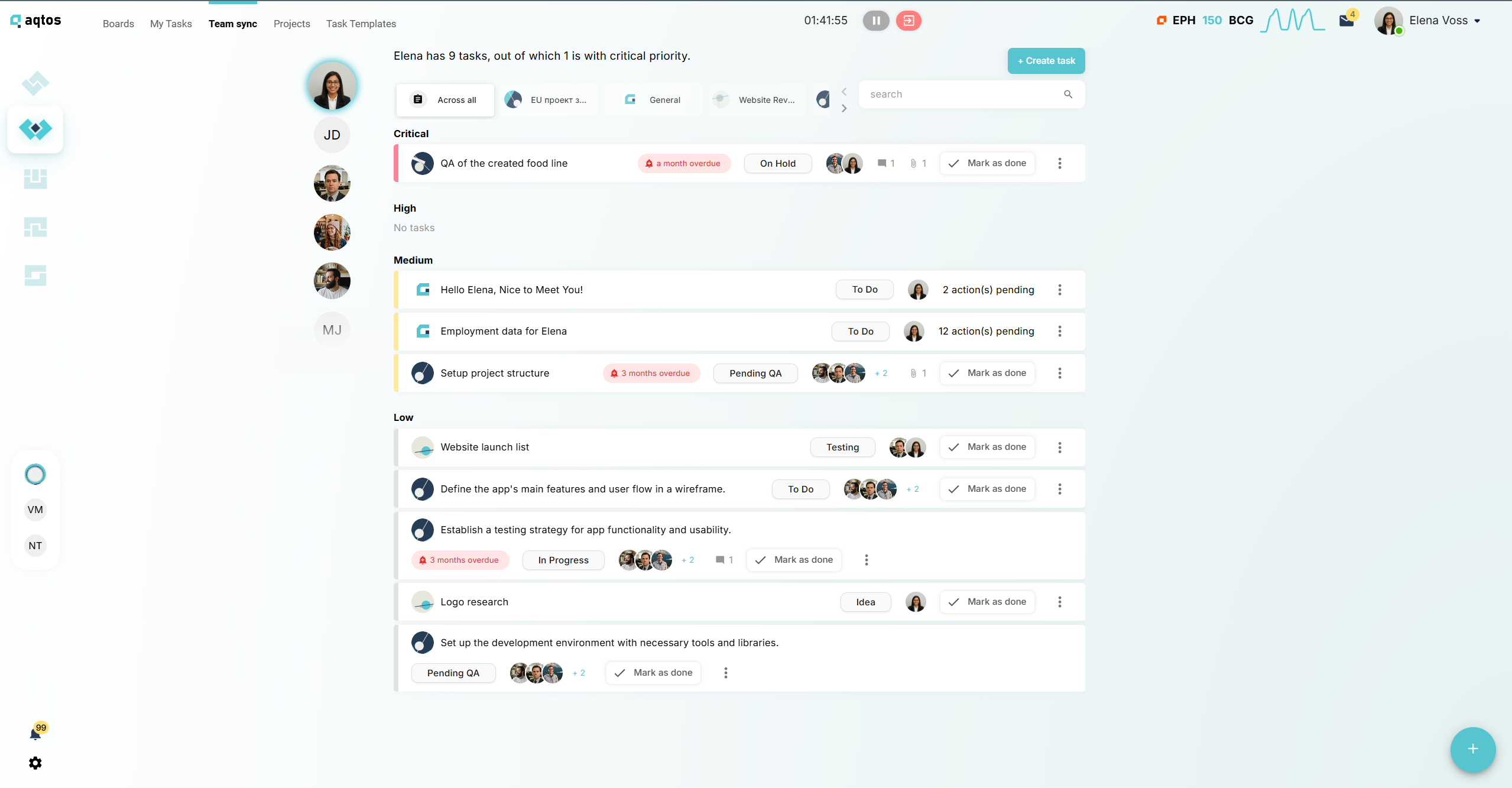1512x788 pixels.
Task: Open notifications bell with 99 badge
Action: (35, 734)
